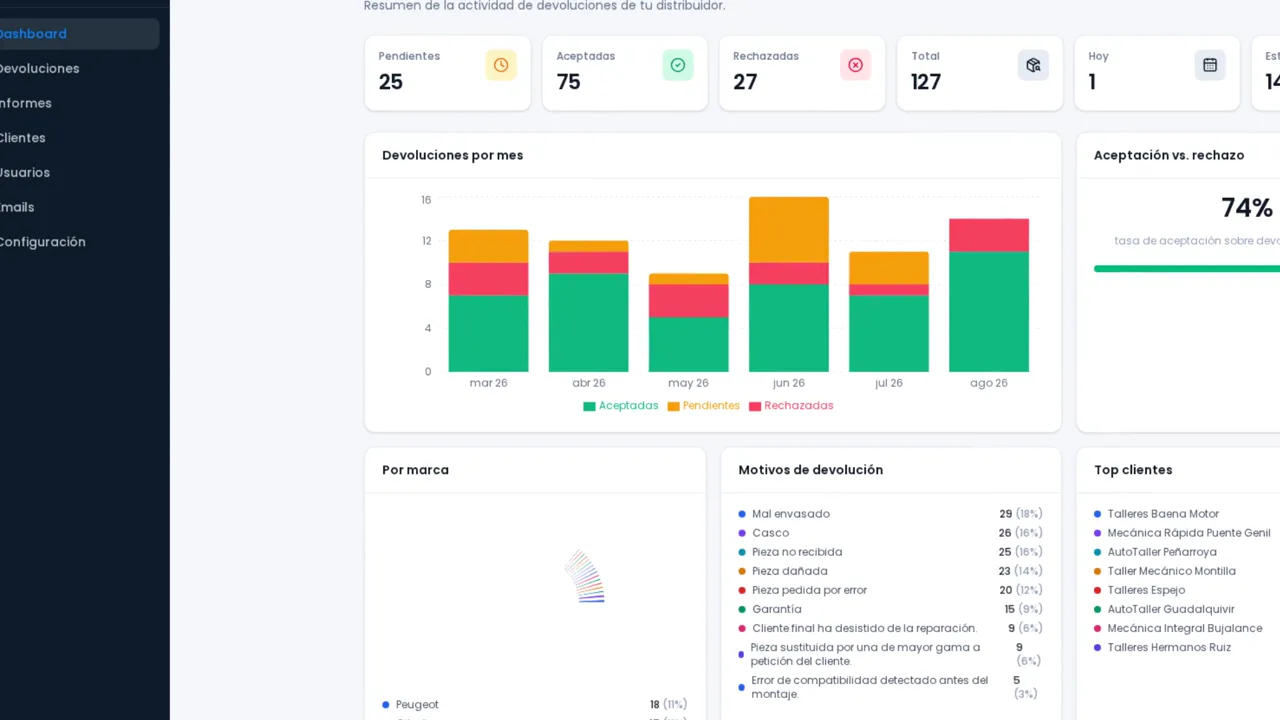
Task: Click the client 'Talleres Baena Motor'
Action: 1163,514
